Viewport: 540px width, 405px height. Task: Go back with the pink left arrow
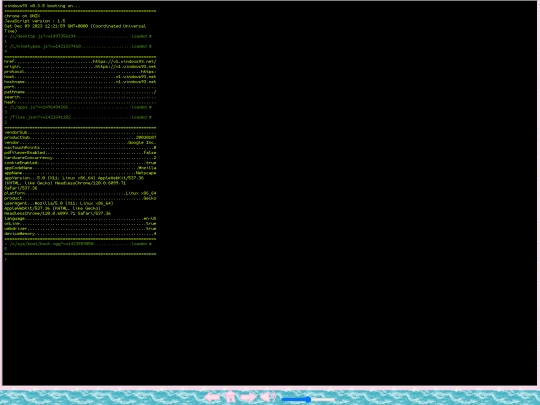pos(212,397)
